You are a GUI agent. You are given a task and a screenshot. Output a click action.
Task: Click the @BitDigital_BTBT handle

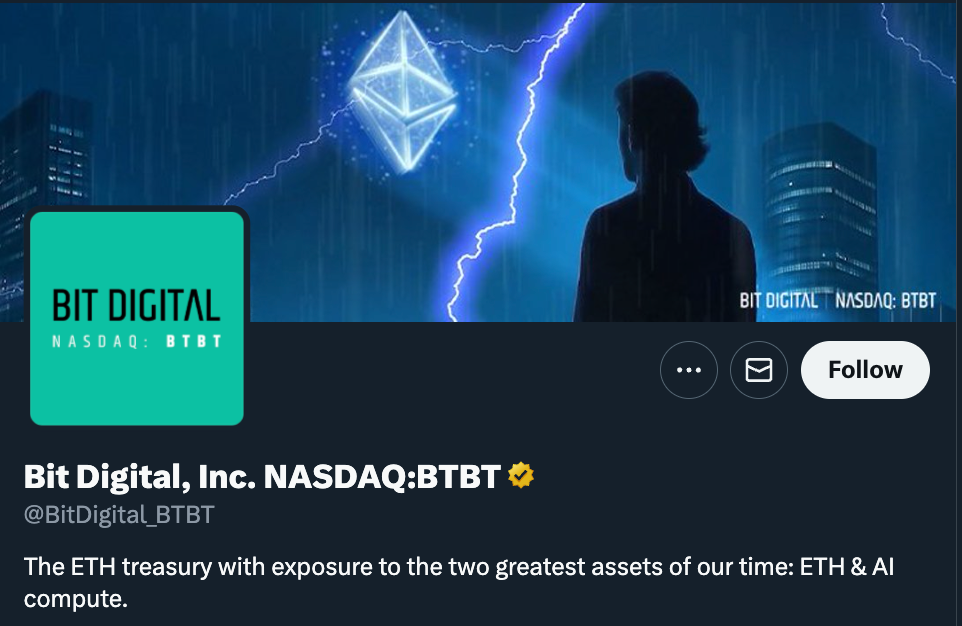(119, 515)
